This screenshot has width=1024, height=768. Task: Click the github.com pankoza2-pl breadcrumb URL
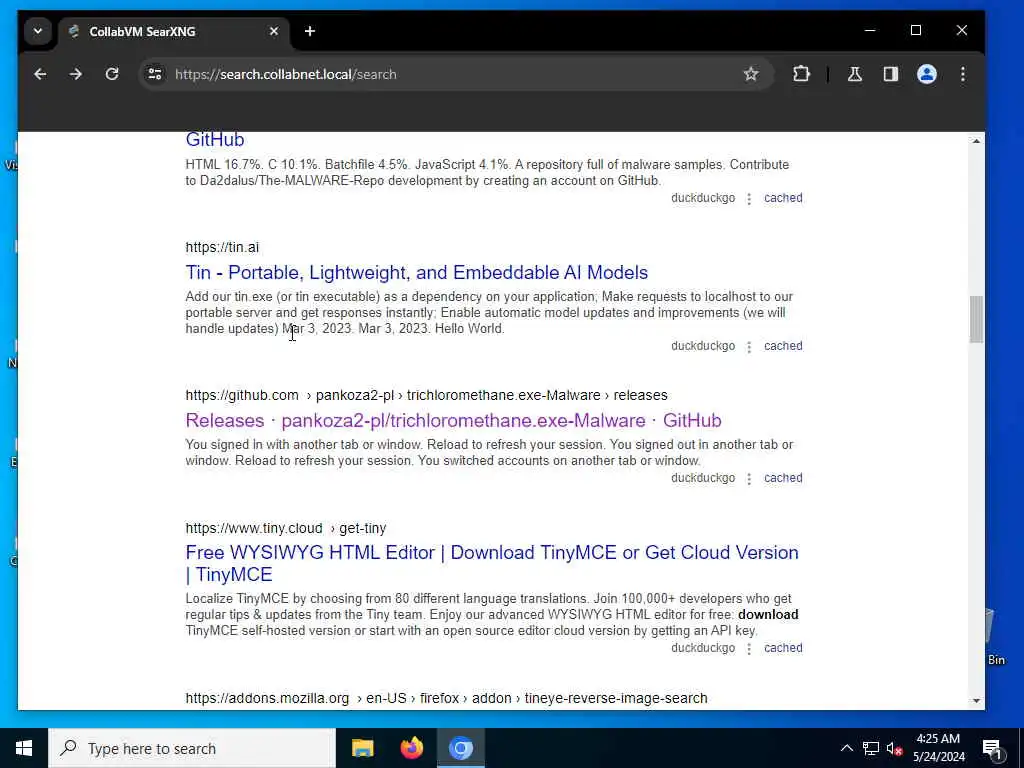426,396
